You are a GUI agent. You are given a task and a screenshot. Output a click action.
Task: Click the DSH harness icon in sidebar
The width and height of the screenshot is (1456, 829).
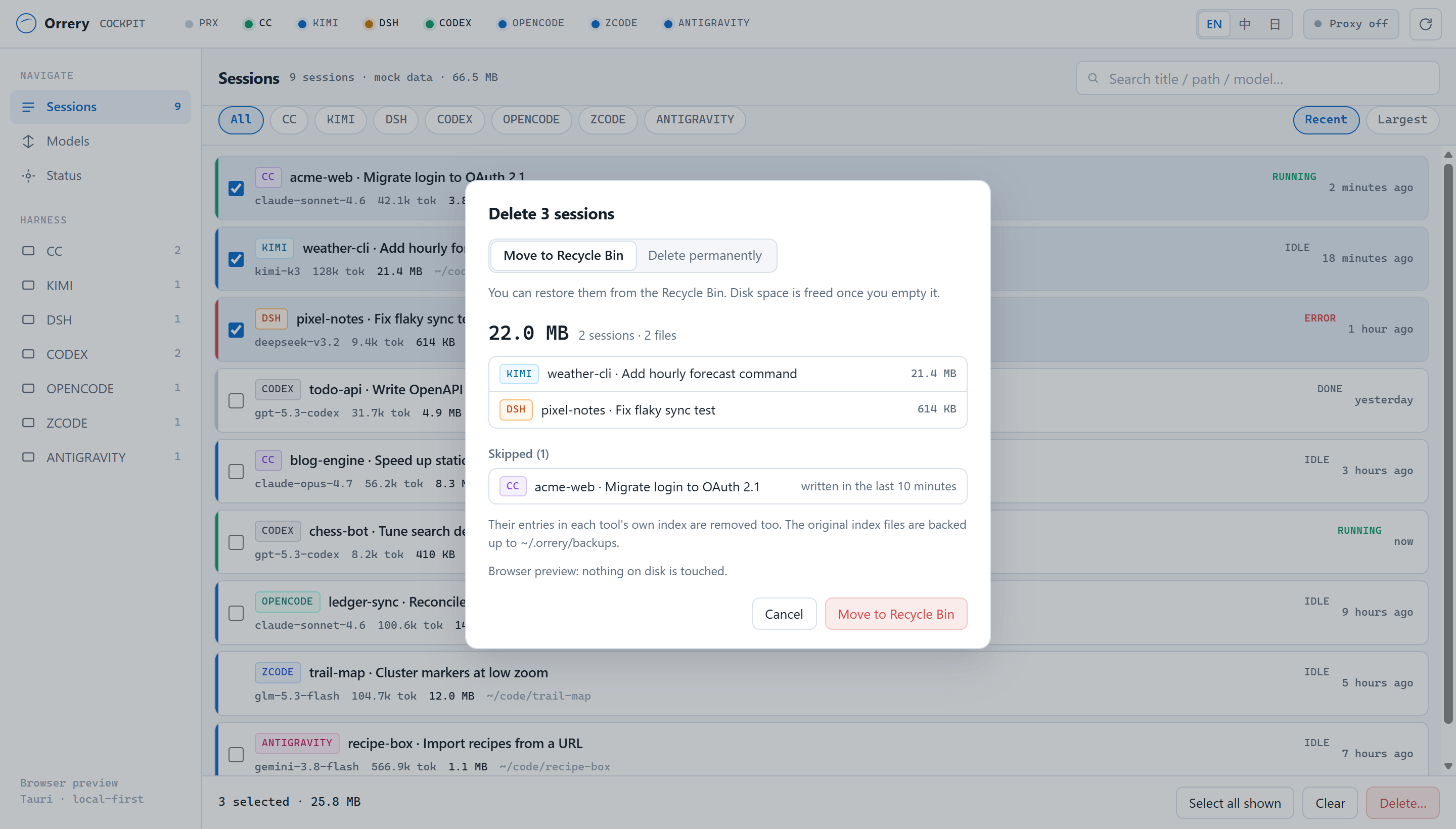tap(28, 320)
